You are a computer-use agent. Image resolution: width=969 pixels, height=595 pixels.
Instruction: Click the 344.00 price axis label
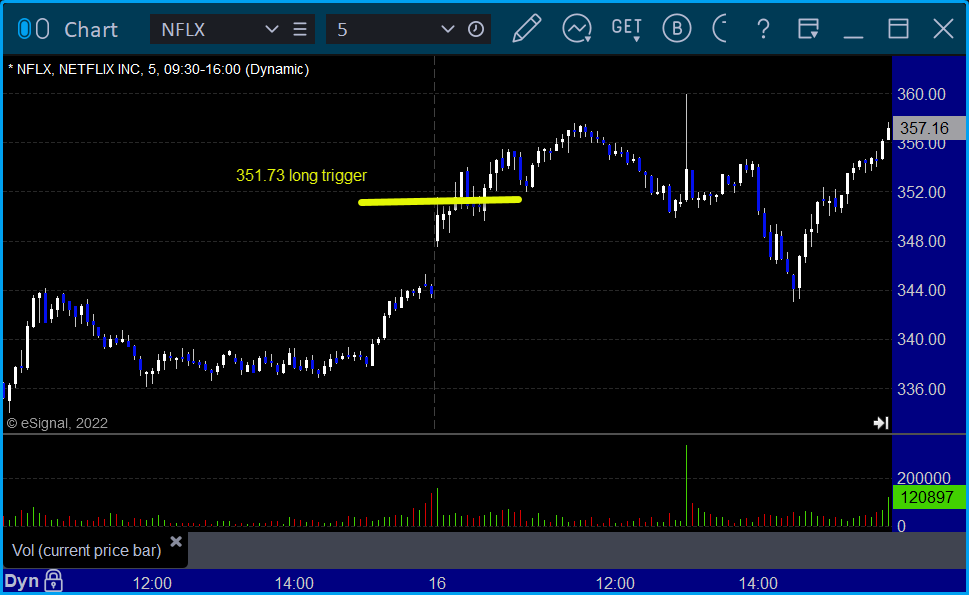pyautogui.click(x=921, y=290)
